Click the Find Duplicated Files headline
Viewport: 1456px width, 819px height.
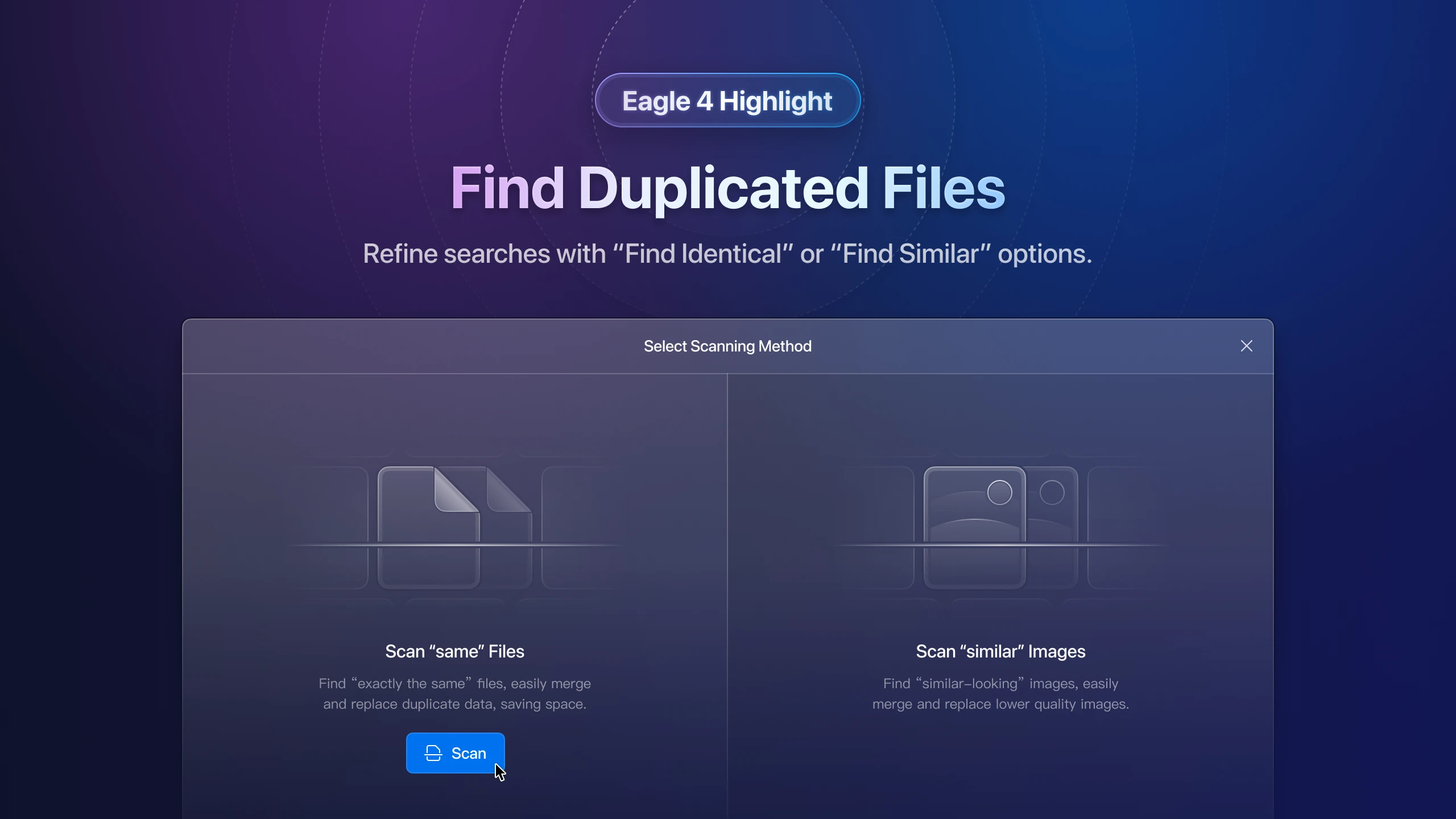727,188
